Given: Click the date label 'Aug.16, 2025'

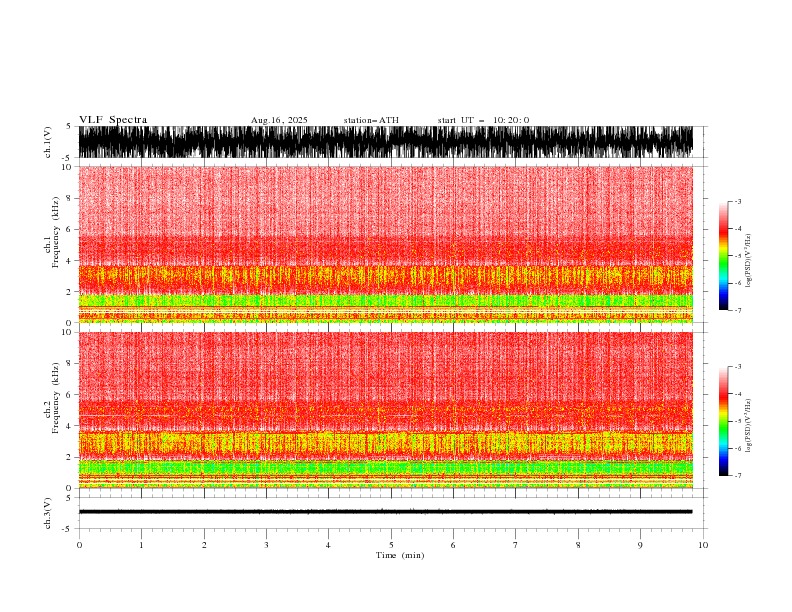Looking at the screenshot, I should (279, 120).
